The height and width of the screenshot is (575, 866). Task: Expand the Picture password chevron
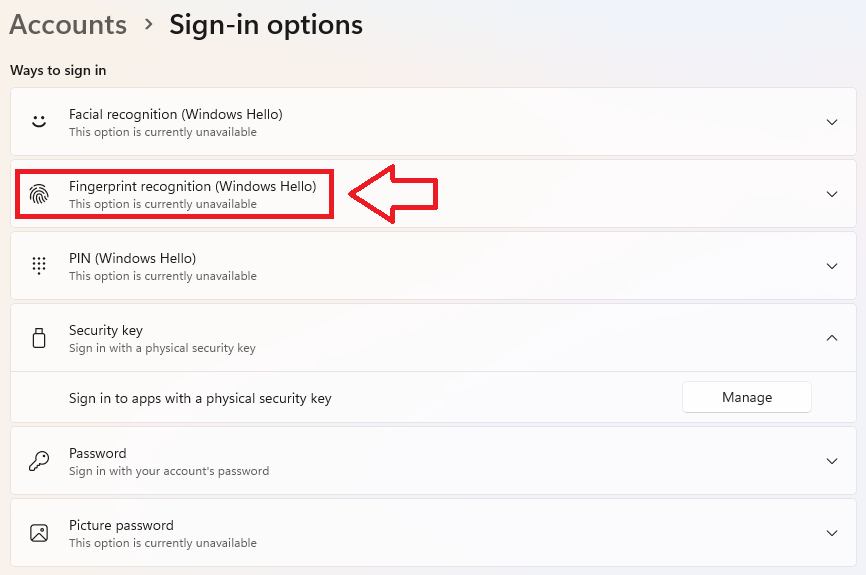[x=831, y=533]
